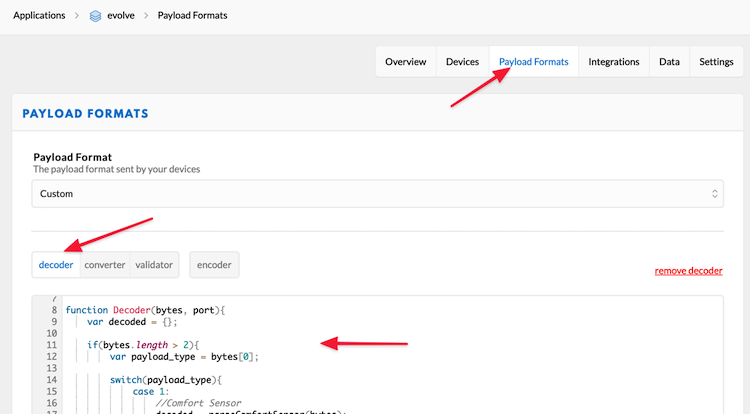This screenshot has width=750, height=414.
Task: Open the Integrations tab
Action: (x=614, y=62)
